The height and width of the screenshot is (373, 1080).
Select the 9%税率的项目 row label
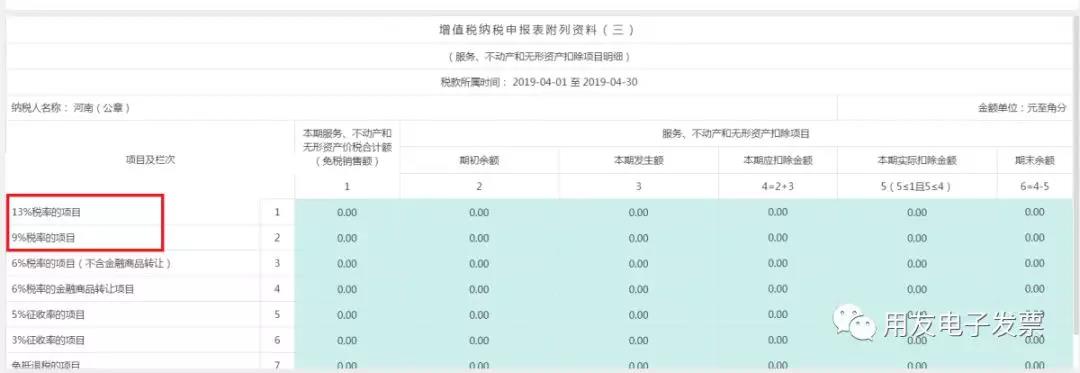tap(43, 238)
